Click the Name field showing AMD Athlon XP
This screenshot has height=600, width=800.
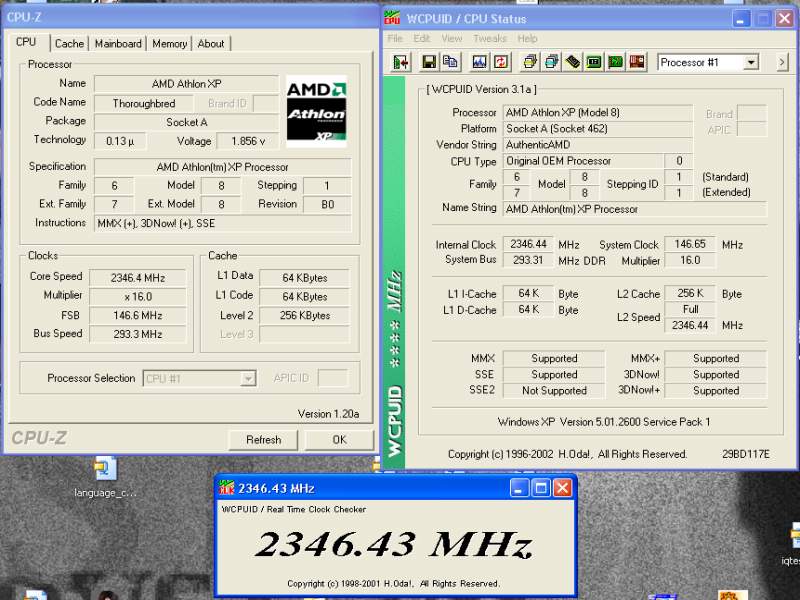tap(186, 84)
